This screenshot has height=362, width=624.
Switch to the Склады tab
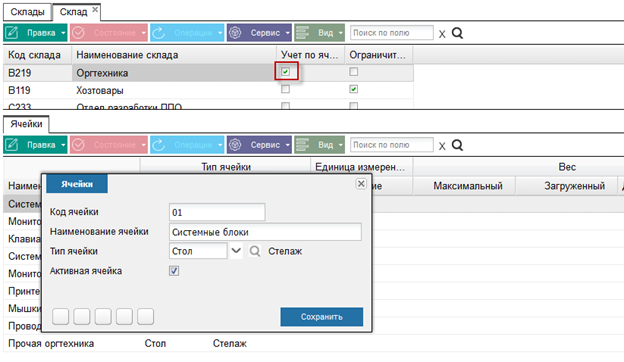pos(27,12)
